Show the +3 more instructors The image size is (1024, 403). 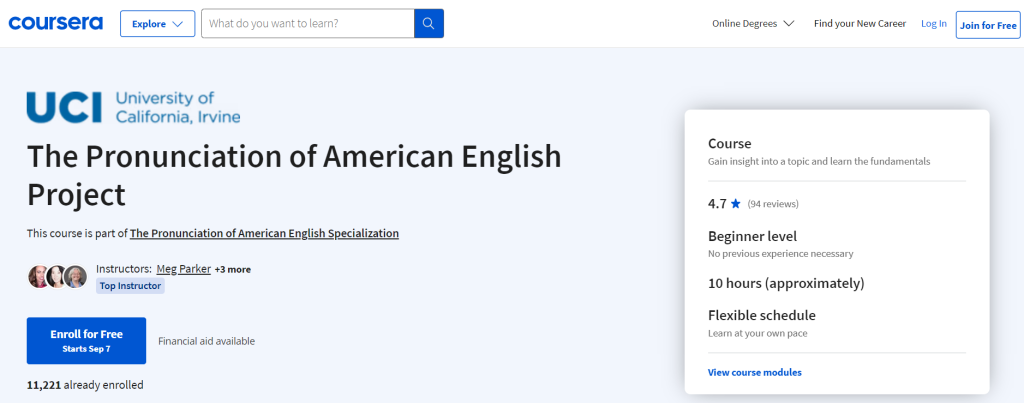point(232,269)
